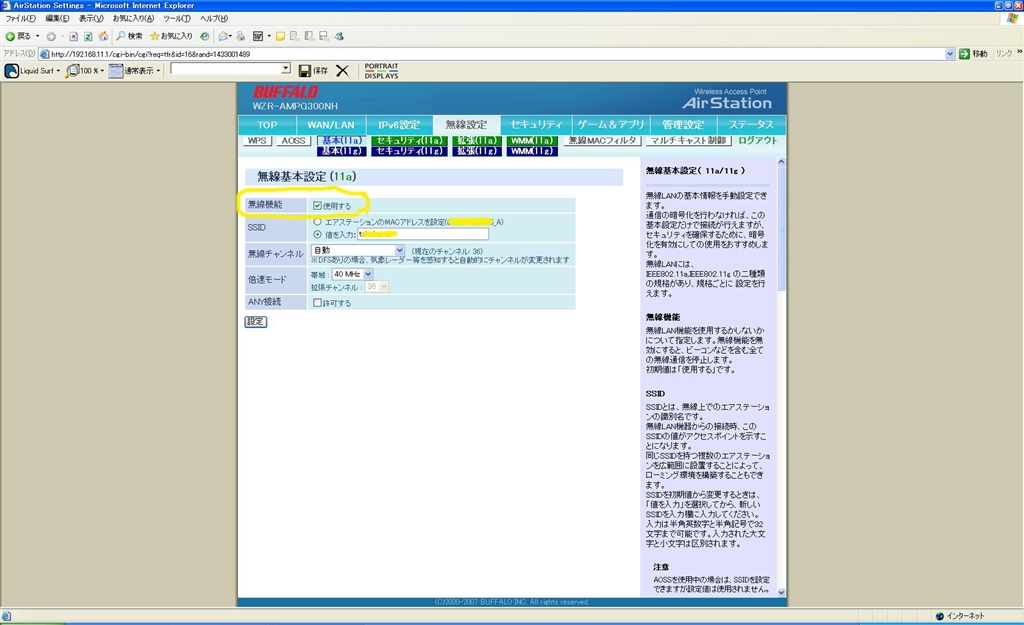The image size is (1024, 625).
Task: Click the Home icon in IE toolbar
Action: [103, 37]
